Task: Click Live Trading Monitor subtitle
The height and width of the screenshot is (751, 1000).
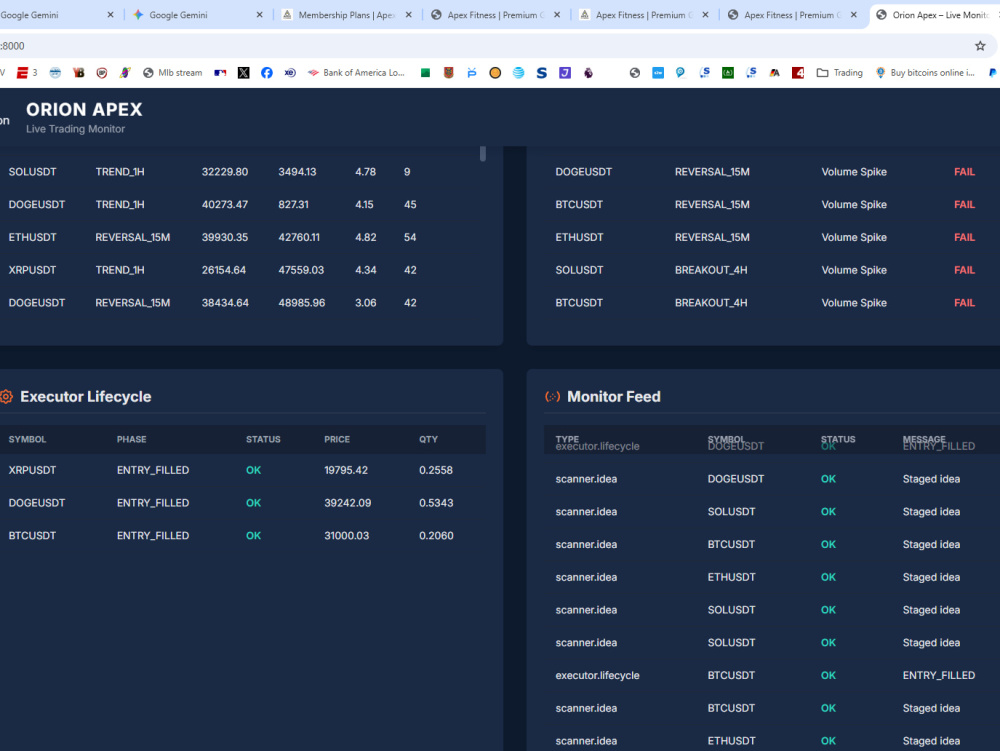Action: coord(75,129)
